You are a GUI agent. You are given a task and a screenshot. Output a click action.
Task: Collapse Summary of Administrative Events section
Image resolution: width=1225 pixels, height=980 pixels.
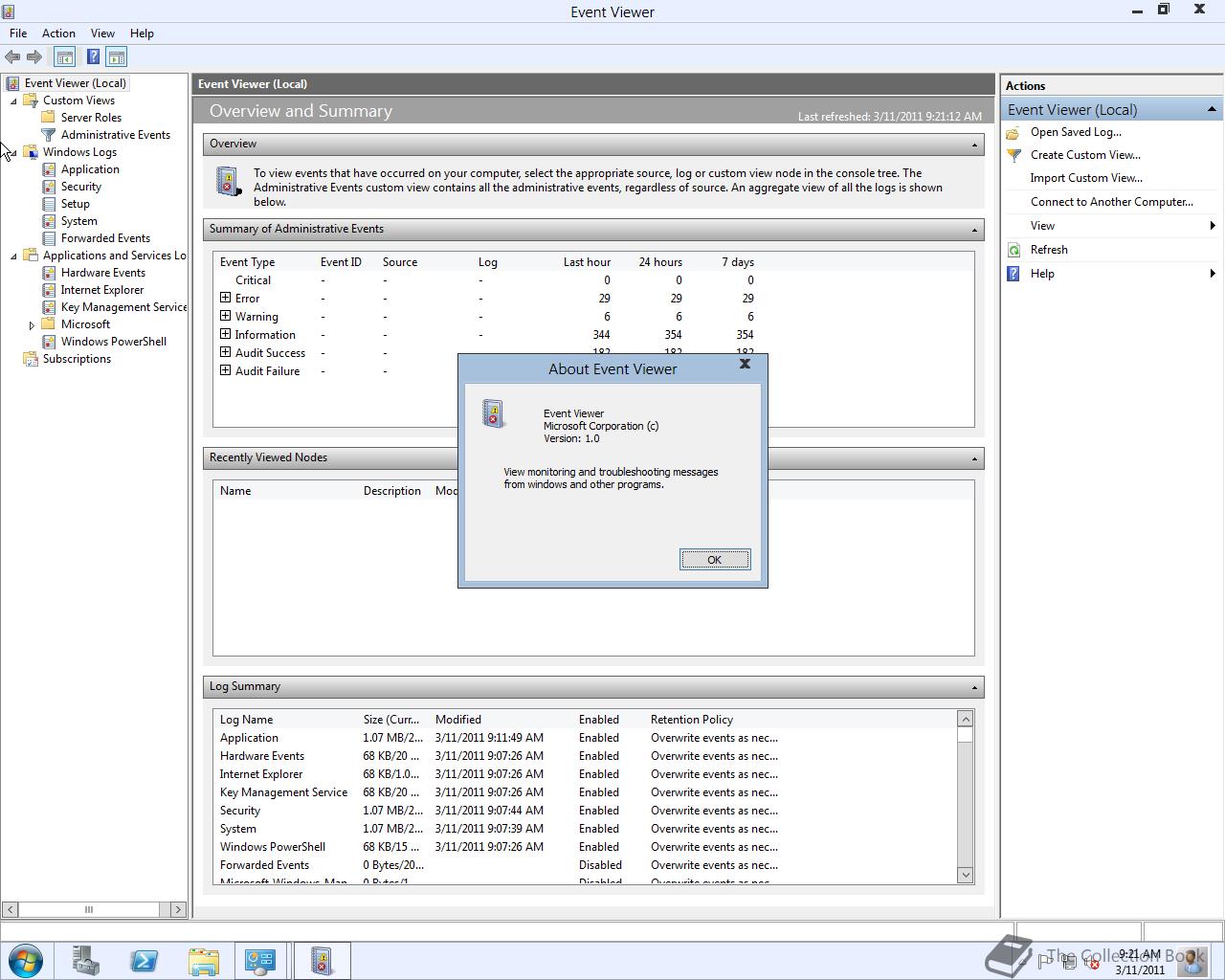coord(974,230)
